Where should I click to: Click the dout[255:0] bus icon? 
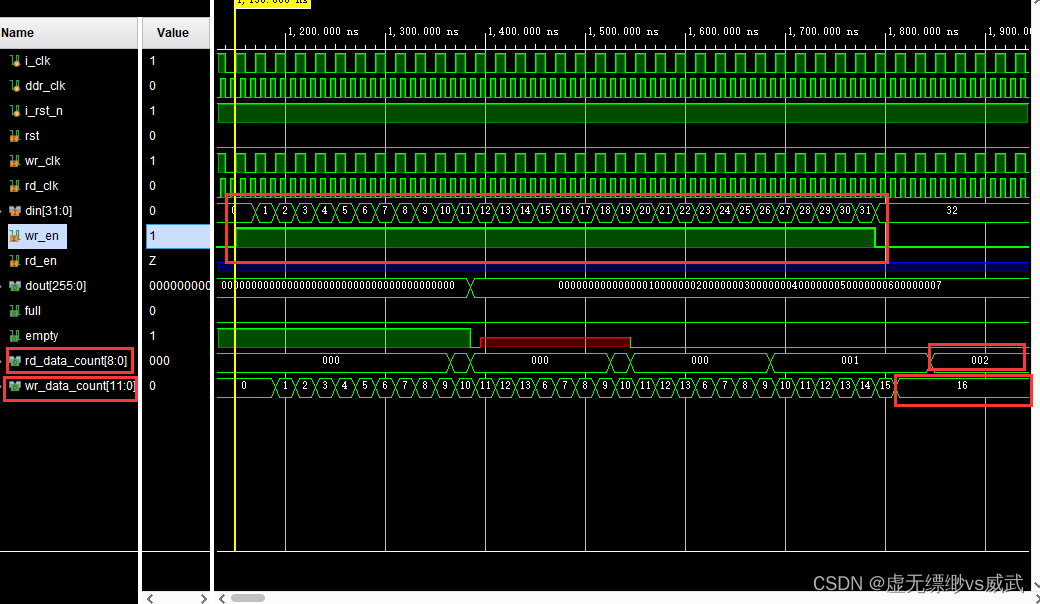15,286
